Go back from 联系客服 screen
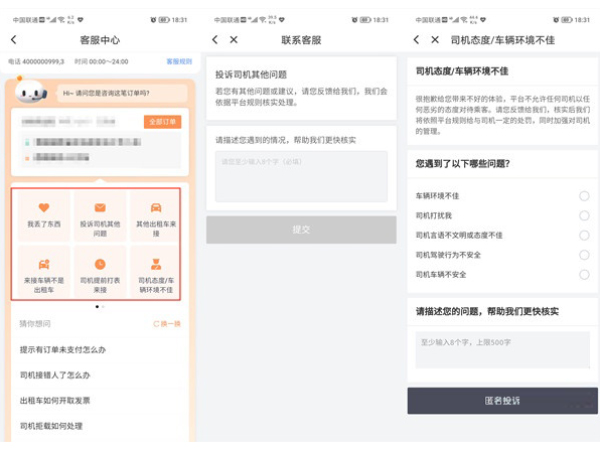 pyautogui.click(x=215, y=39)
